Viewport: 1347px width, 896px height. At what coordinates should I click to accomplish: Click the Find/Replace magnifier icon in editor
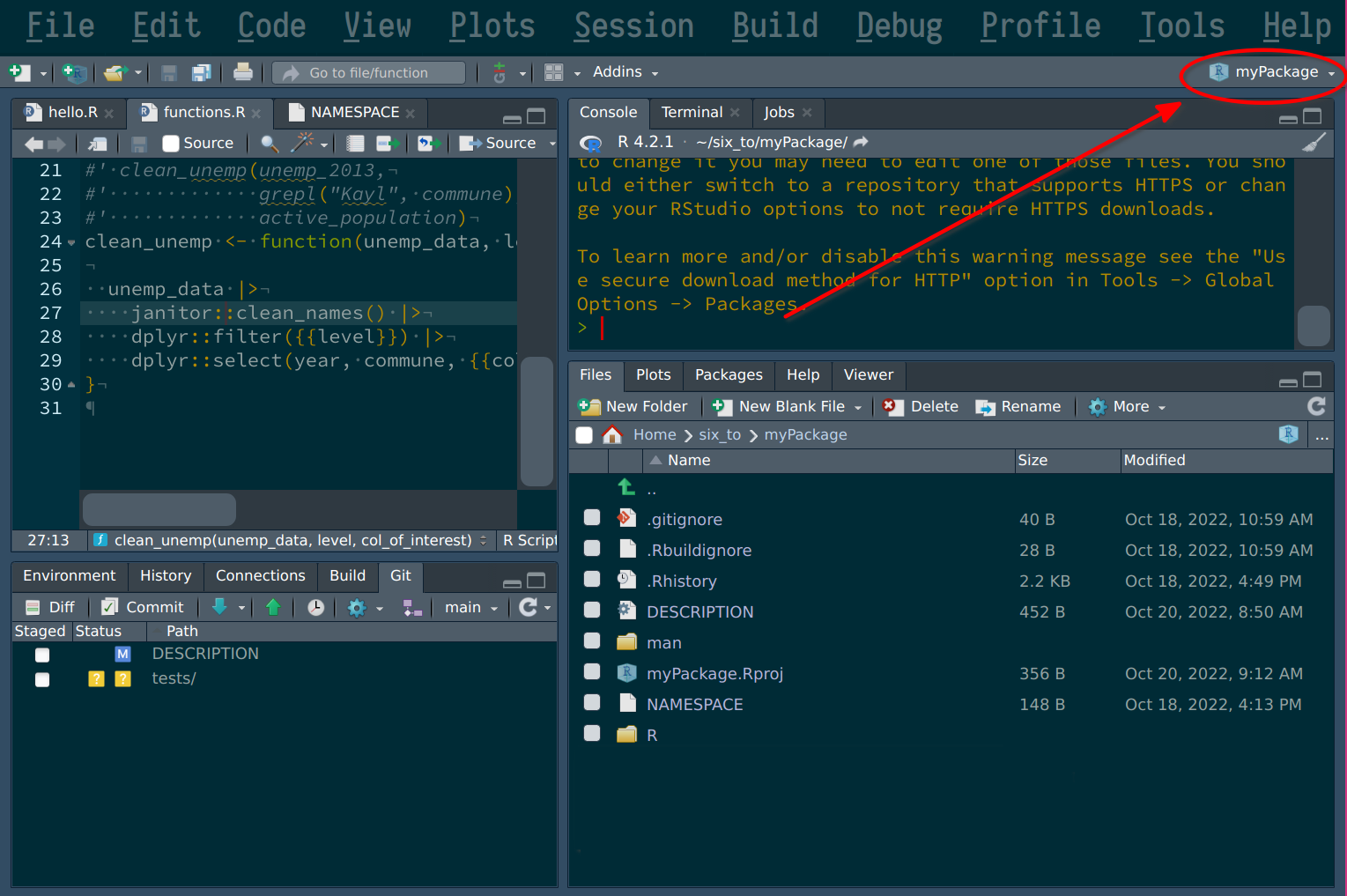(270, 143)
